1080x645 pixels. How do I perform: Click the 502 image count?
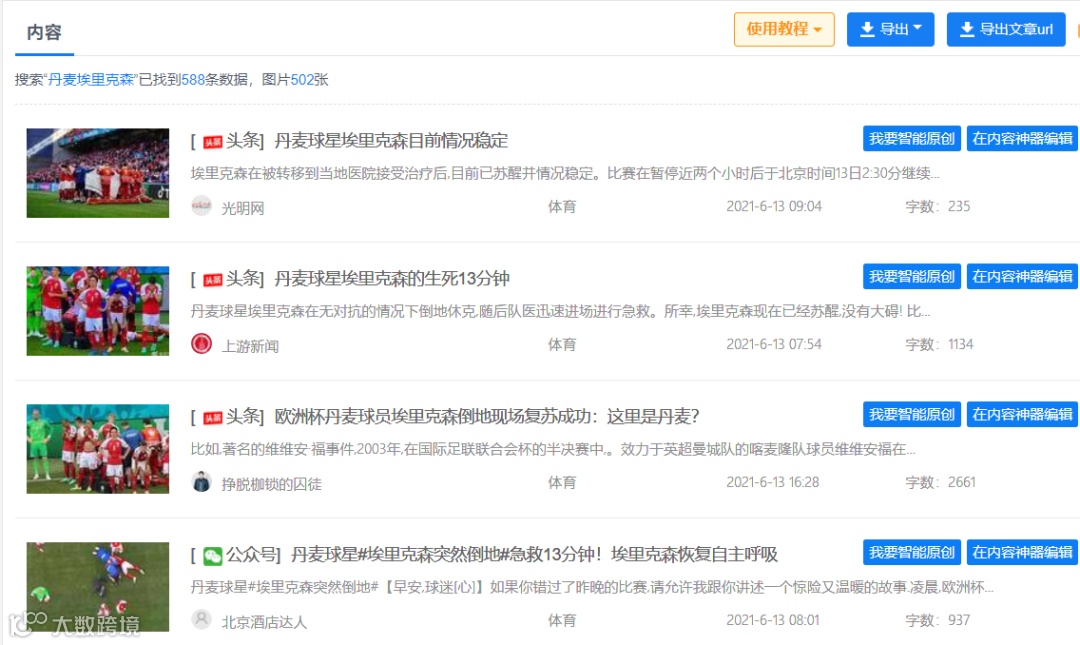[x=302, y=79]
